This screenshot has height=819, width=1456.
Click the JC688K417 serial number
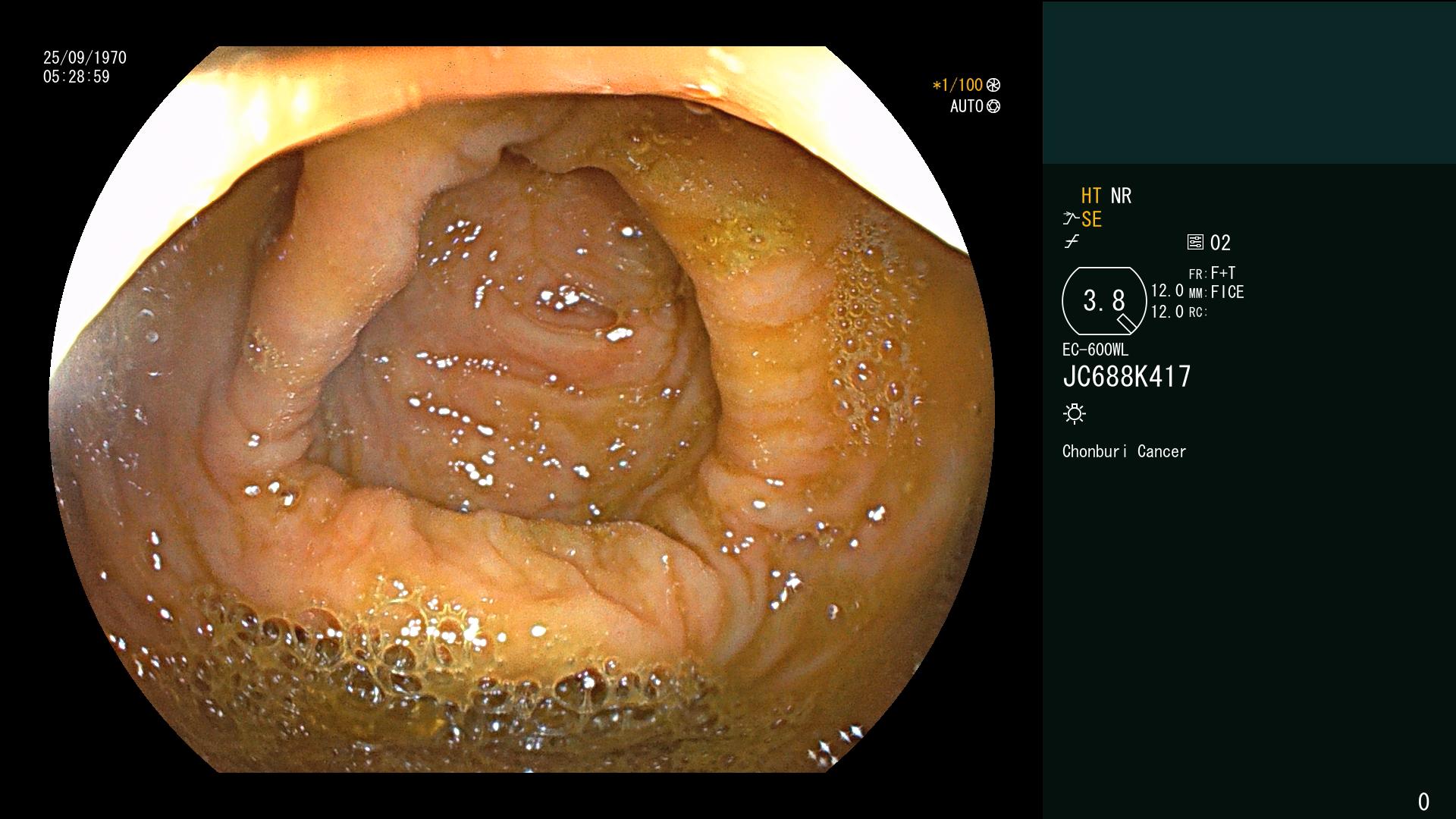pos(1127,376)
